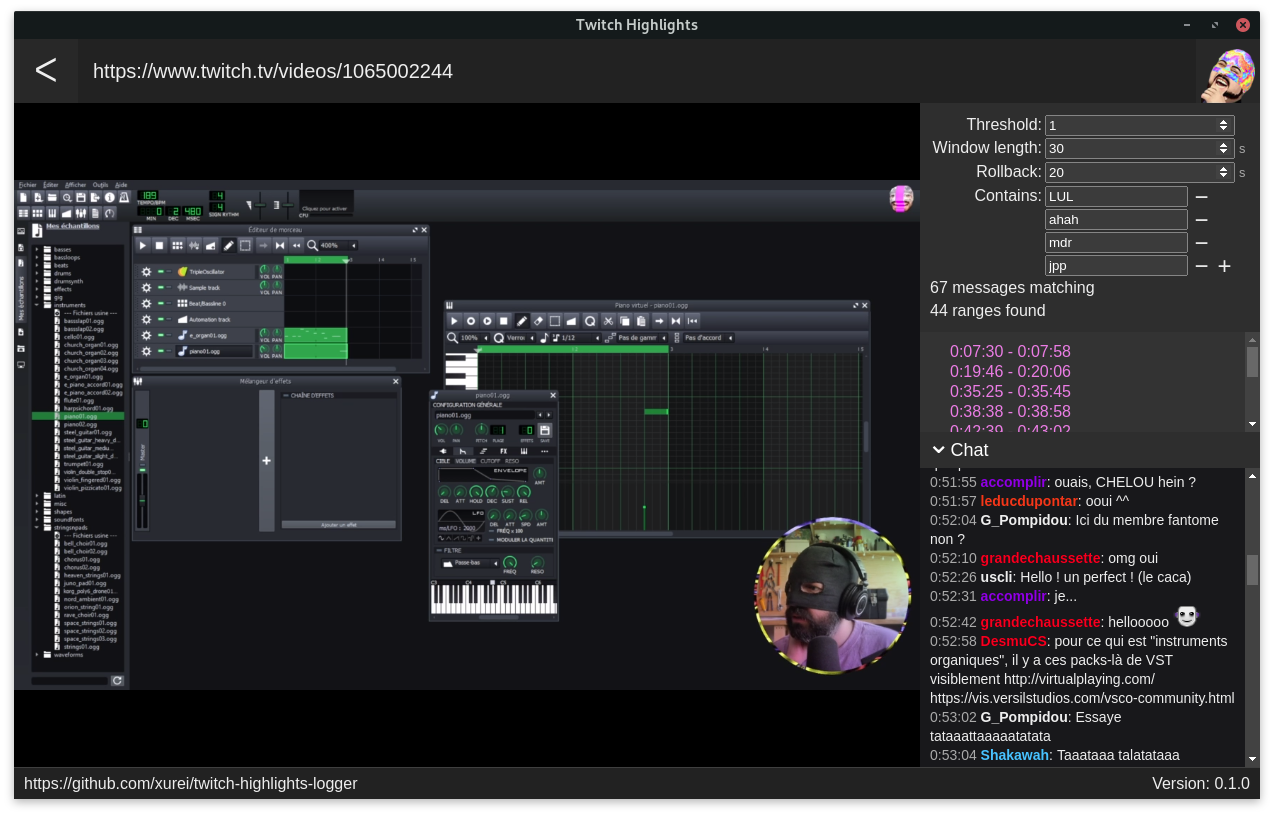Select piano01.ogg in the samples tree
The image size is (1274, 816).
79,415
